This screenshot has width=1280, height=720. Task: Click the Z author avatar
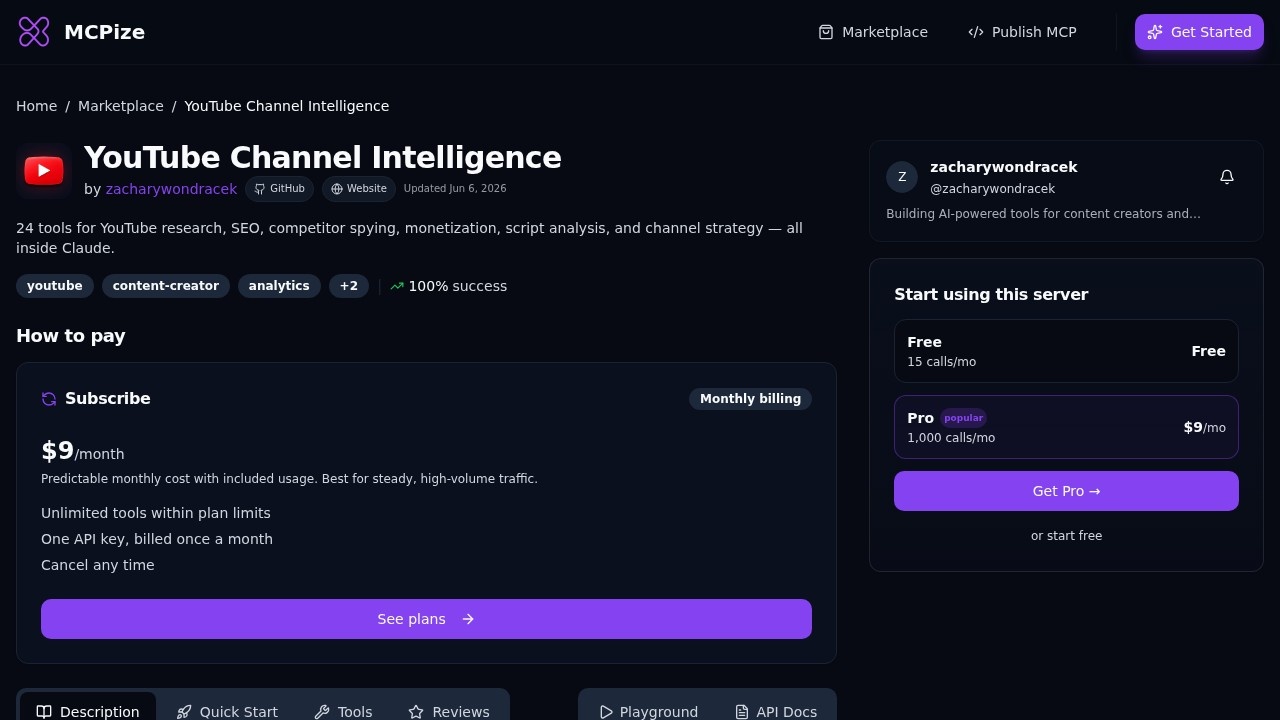point(902,177)
